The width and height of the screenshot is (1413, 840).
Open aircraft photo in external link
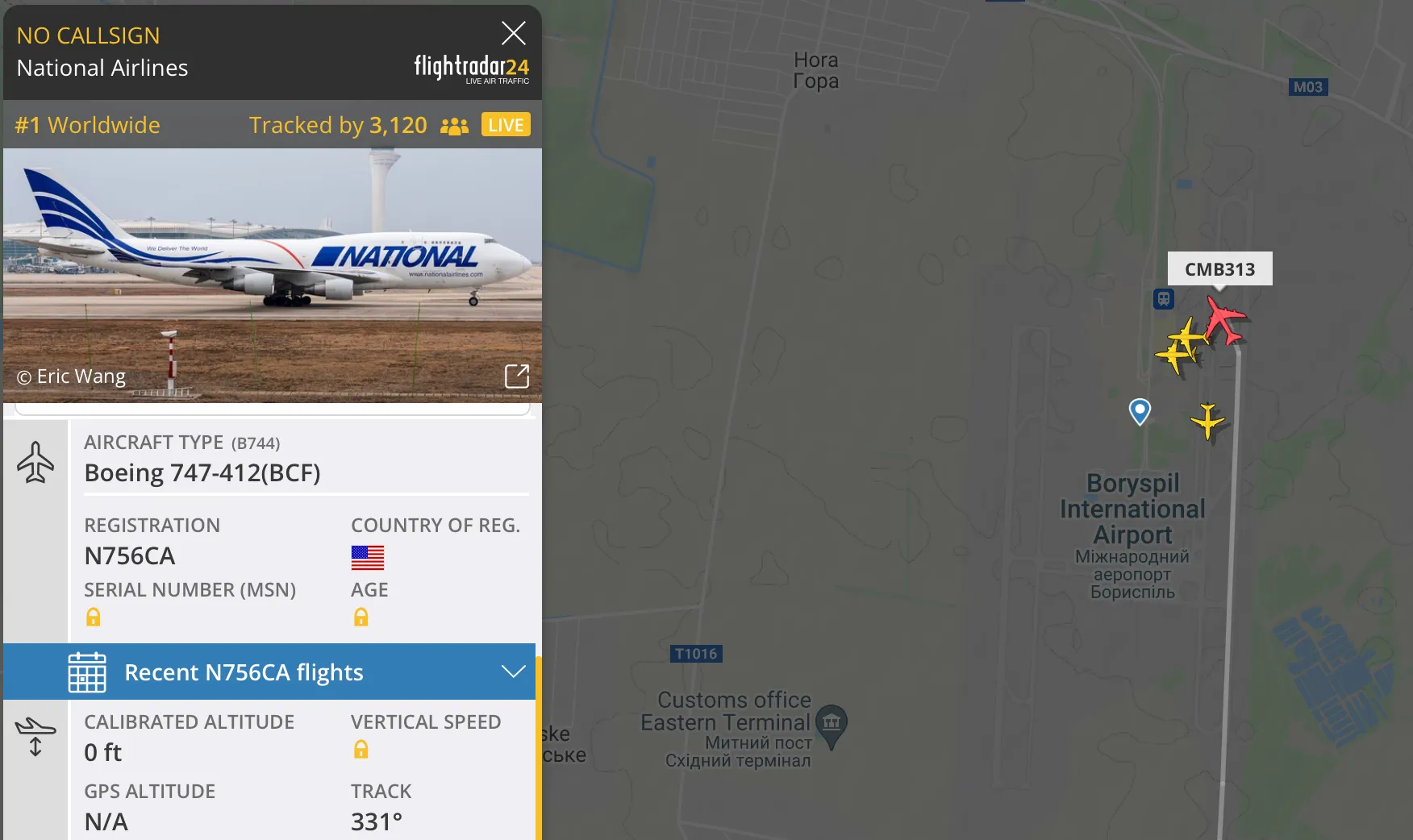517,376
